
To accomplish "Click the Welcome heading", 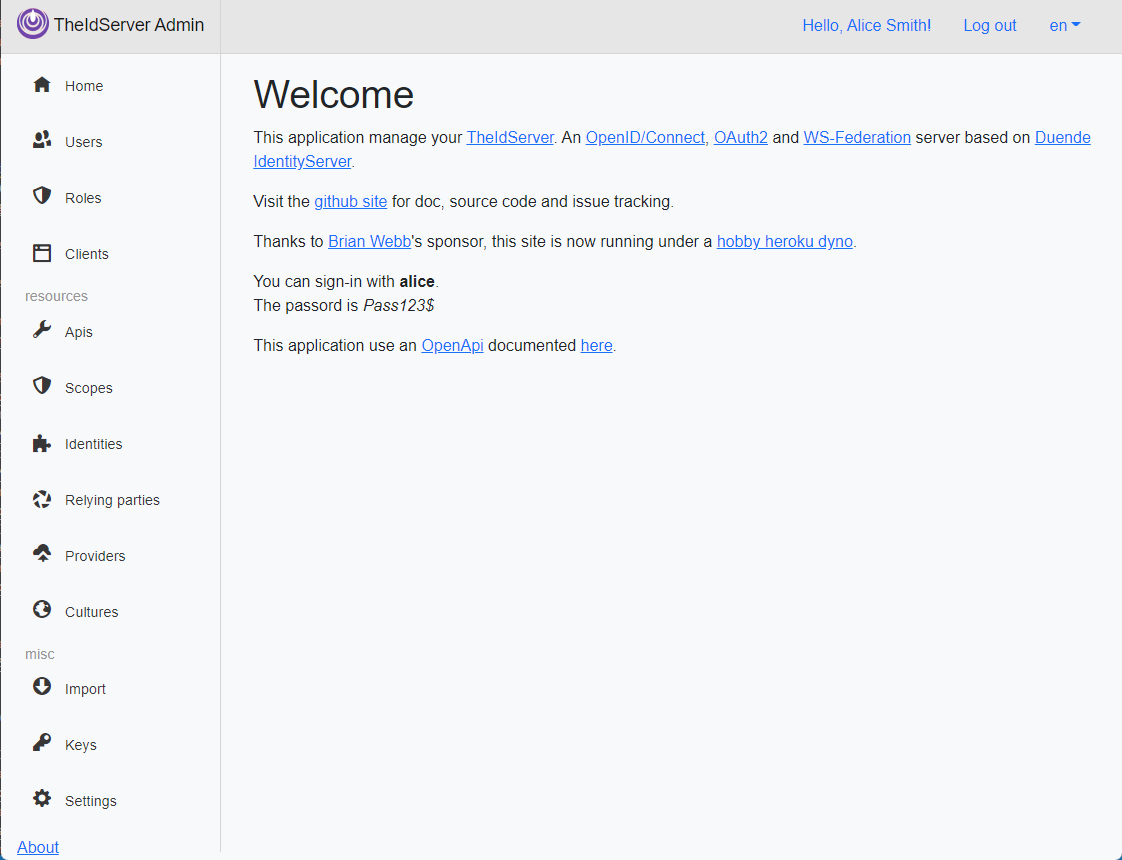I will click(x=333, y=94).
